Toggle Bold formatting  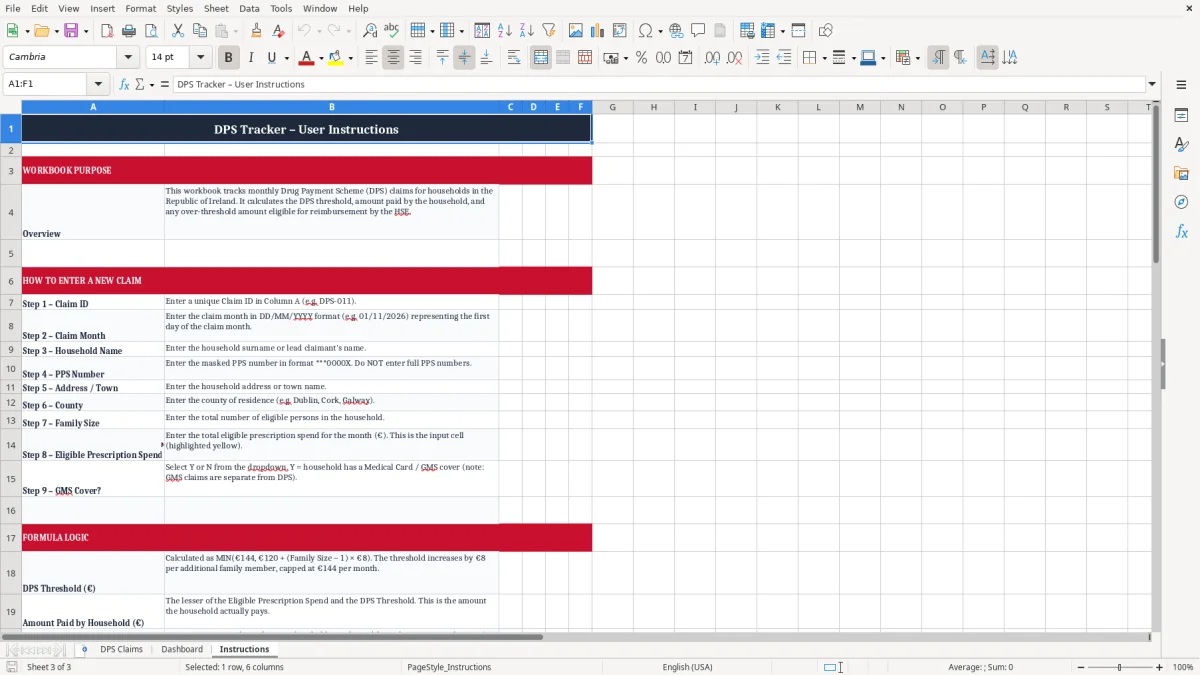[228, 58]
